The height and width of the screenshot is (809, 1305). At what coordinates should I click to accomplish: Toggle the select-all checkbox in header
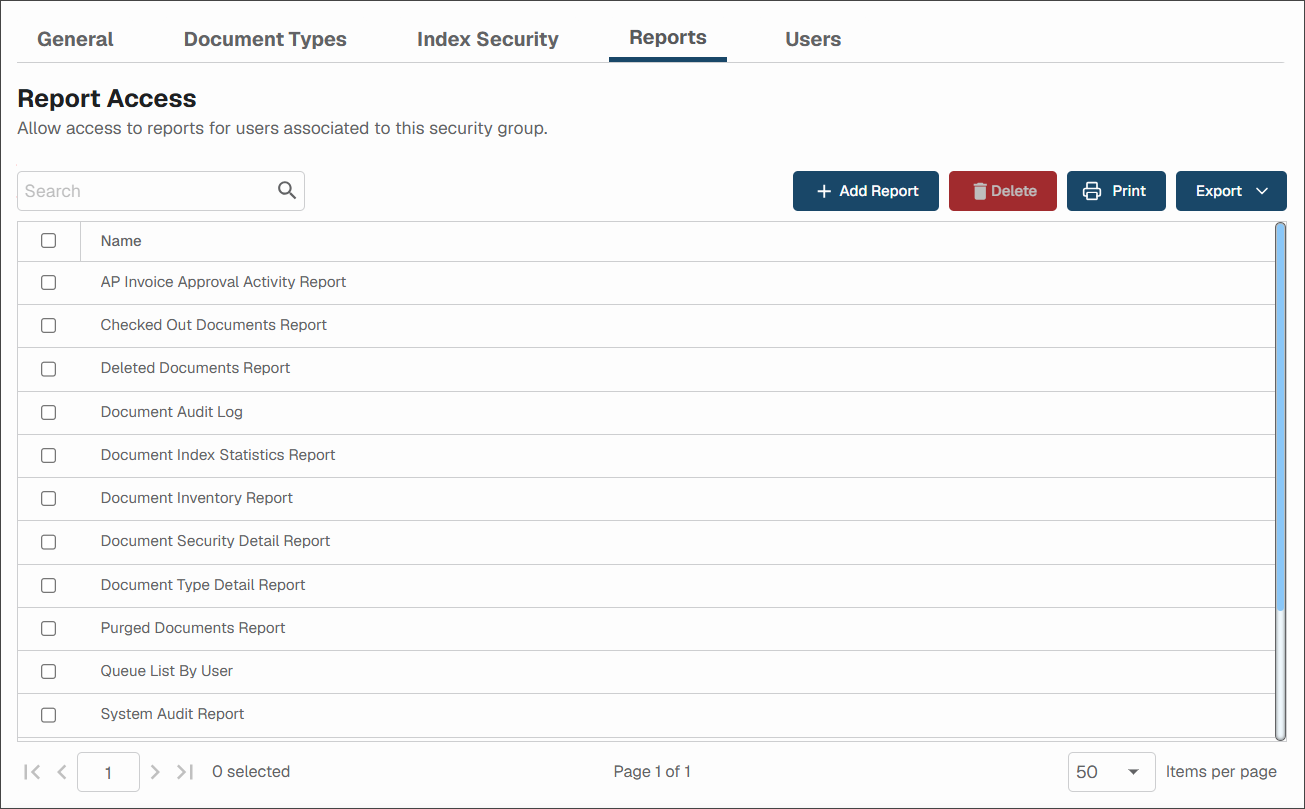coord(48,240)
